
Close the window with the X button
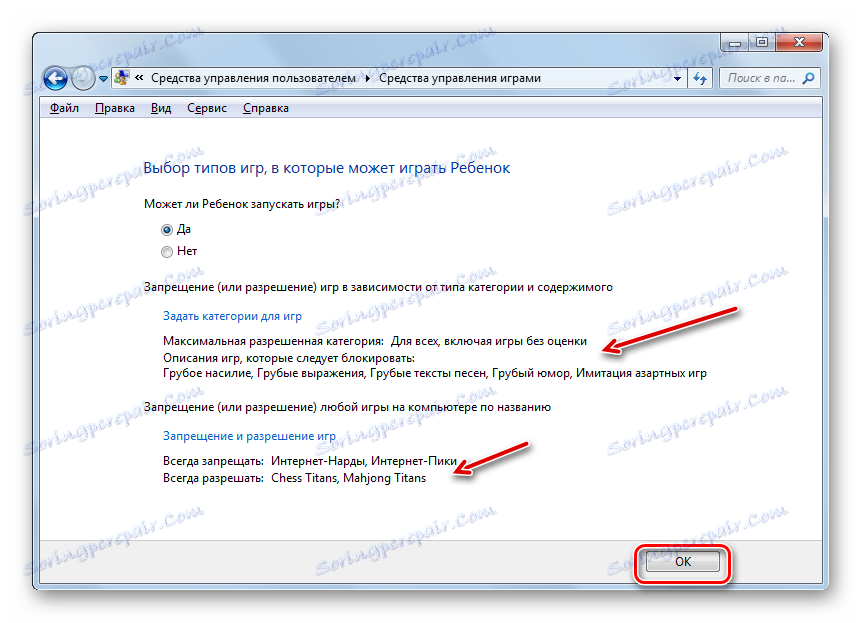coord(799,42)
